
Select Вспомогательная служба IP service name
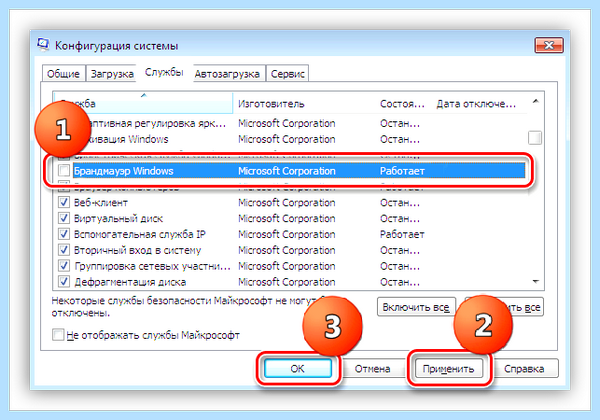[140, 234]
